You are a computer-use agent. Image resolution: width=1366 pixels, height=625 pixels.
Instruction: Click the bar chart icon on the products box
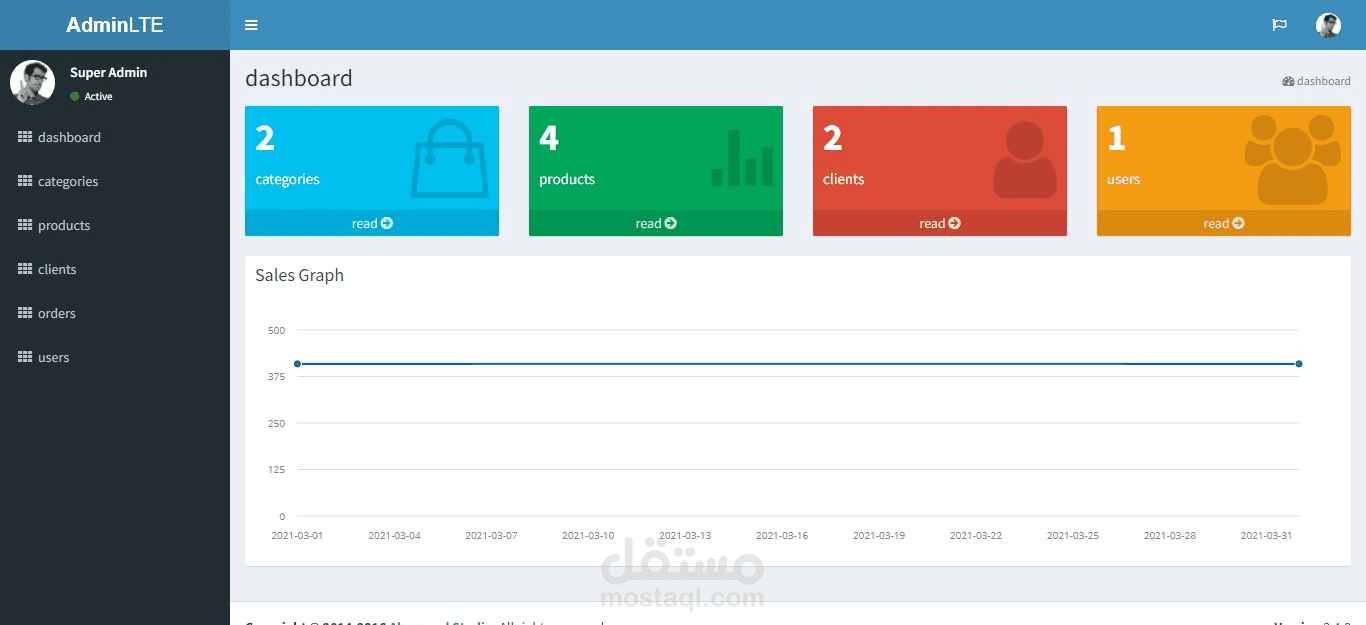[740, 160]
